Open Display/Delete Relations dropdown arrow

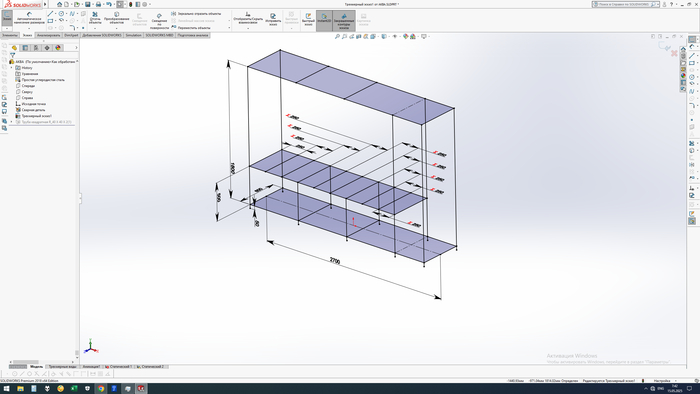248,28
